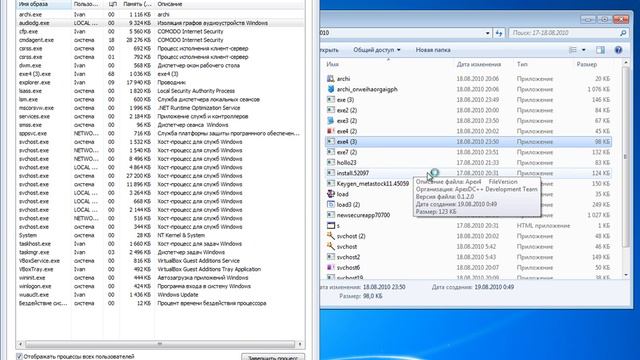
Task: Open Explorer help icon
Action: (x=618, y=50)
